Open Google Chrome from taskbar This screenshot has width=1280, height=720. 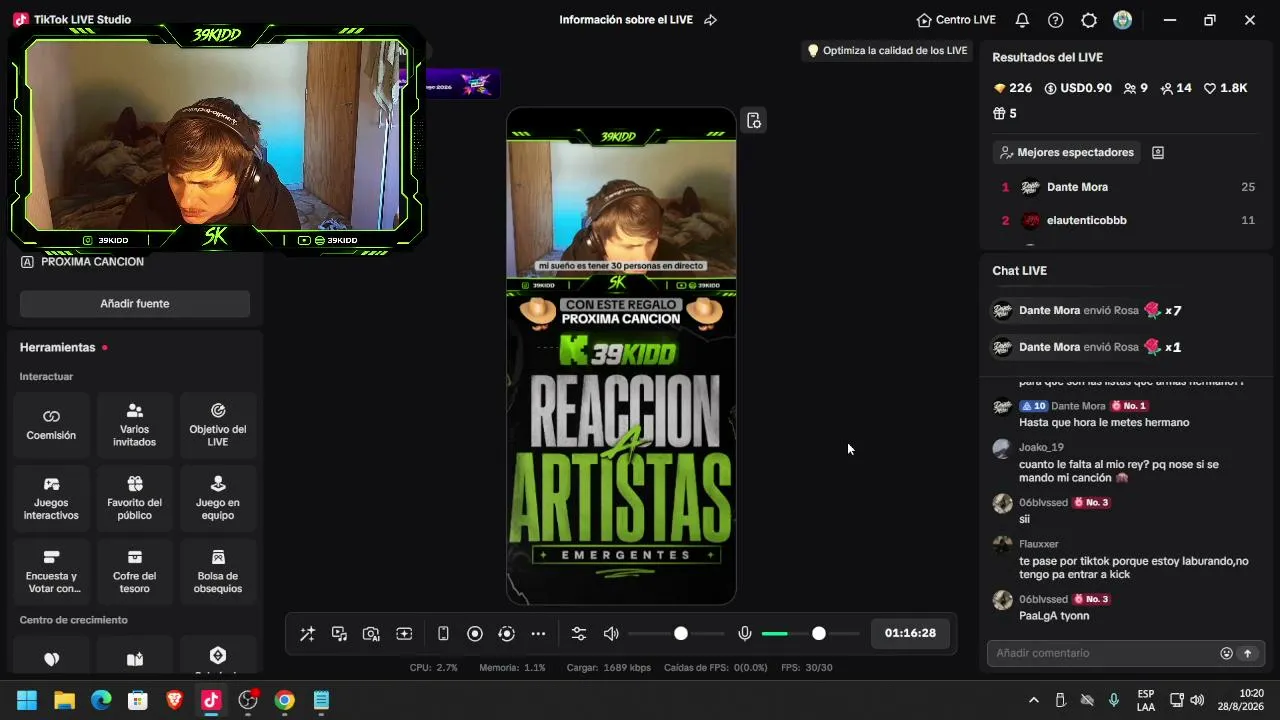(285, 700)
